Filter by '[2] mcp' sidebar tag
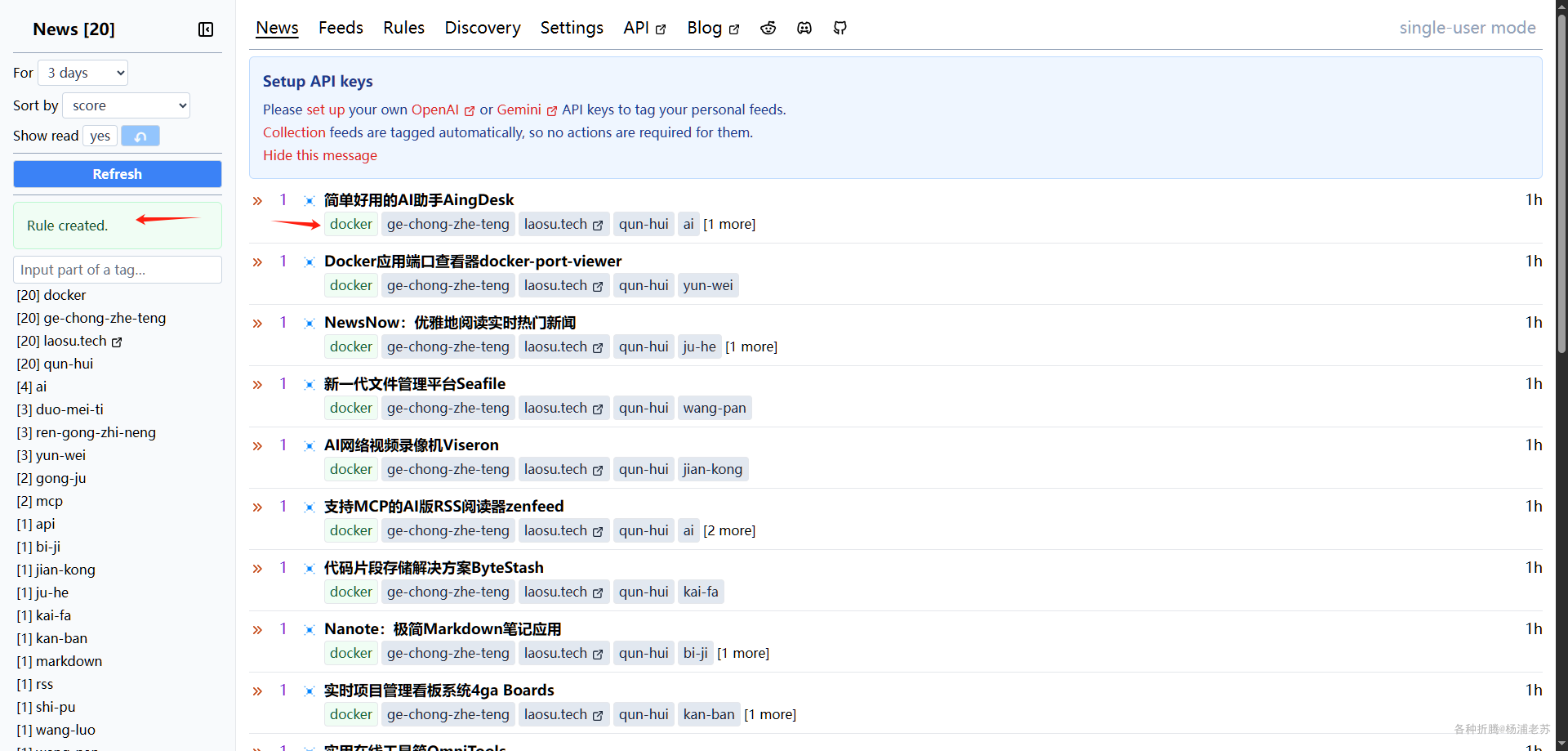The height and width of the screenshot is (751, 1568). 40,501
